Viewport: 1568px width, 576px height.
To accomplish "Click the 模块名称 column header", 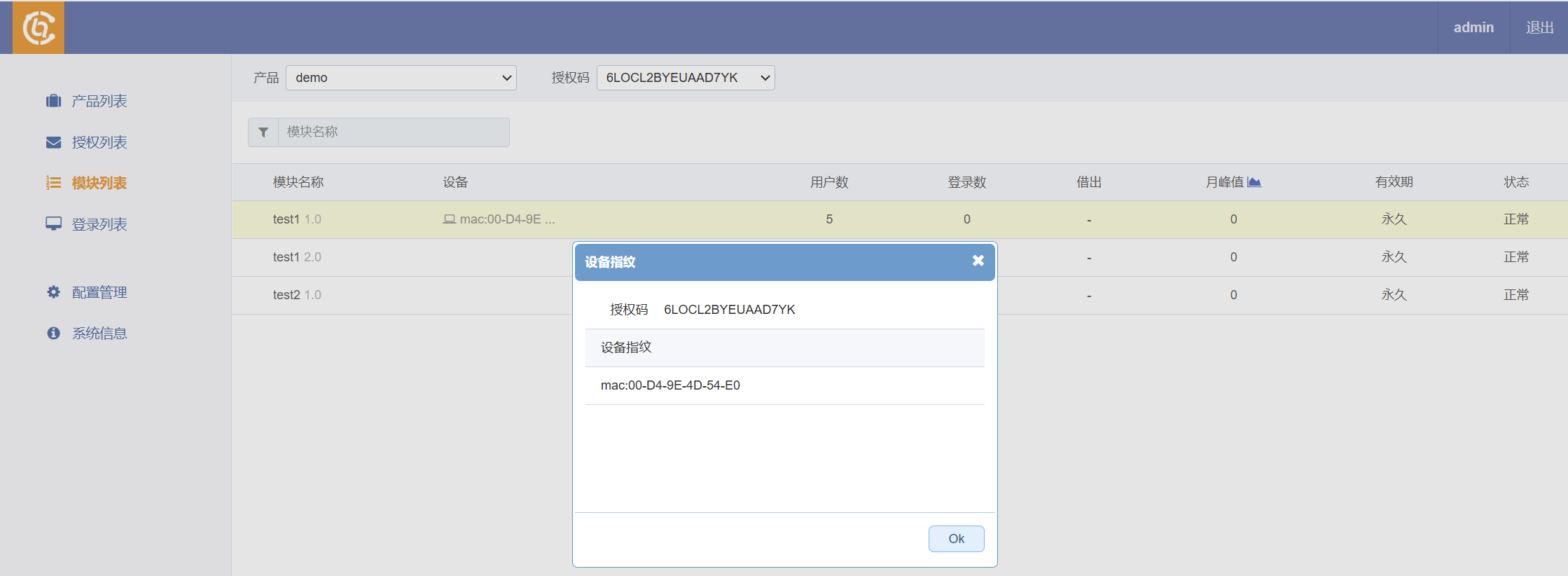I will pos(298,182).
